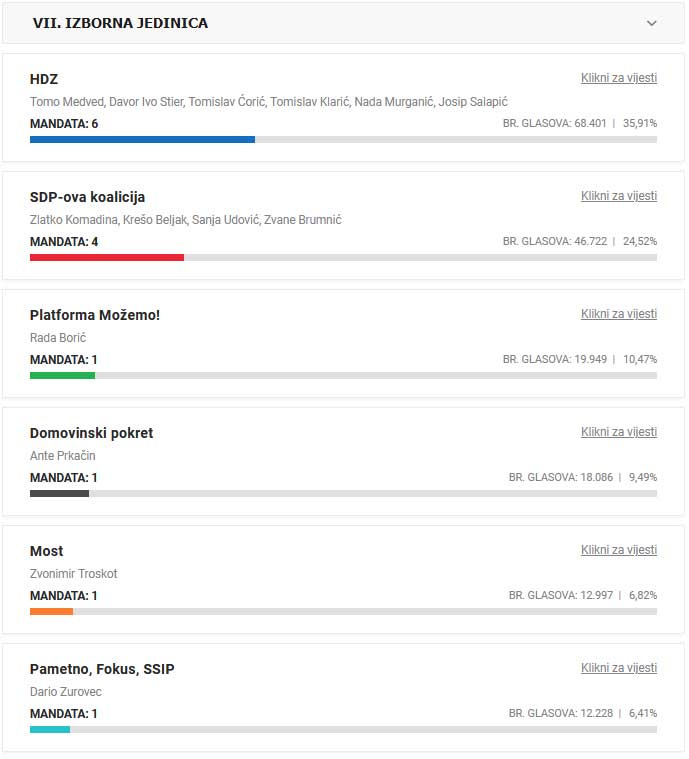
Task: Collapse the VII. izborna jedinica chevron
Action: coord(652,23)
